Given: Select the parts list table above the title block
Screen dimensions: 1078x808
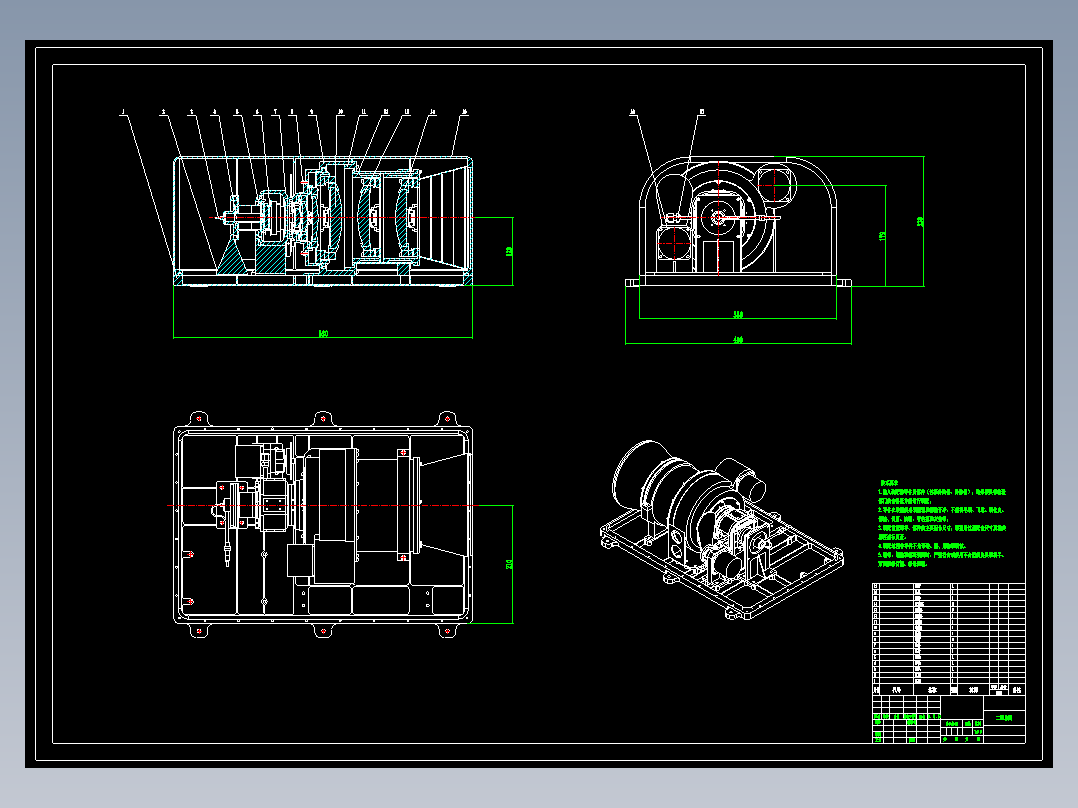Looking at the screenshot, I should (949, 639).
